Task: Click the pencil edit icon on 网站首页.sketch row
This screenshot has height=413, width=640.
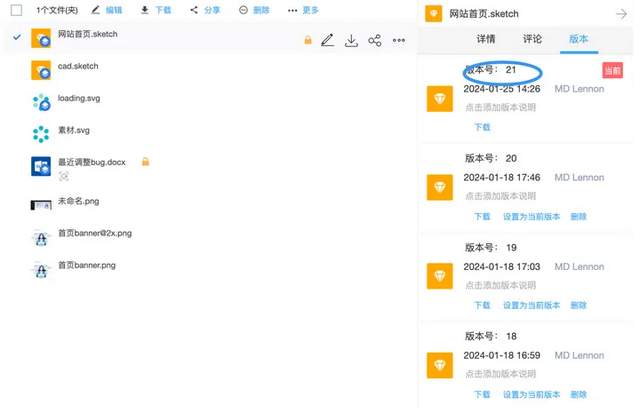Action: pyautogui.click(x=327, y=40)
